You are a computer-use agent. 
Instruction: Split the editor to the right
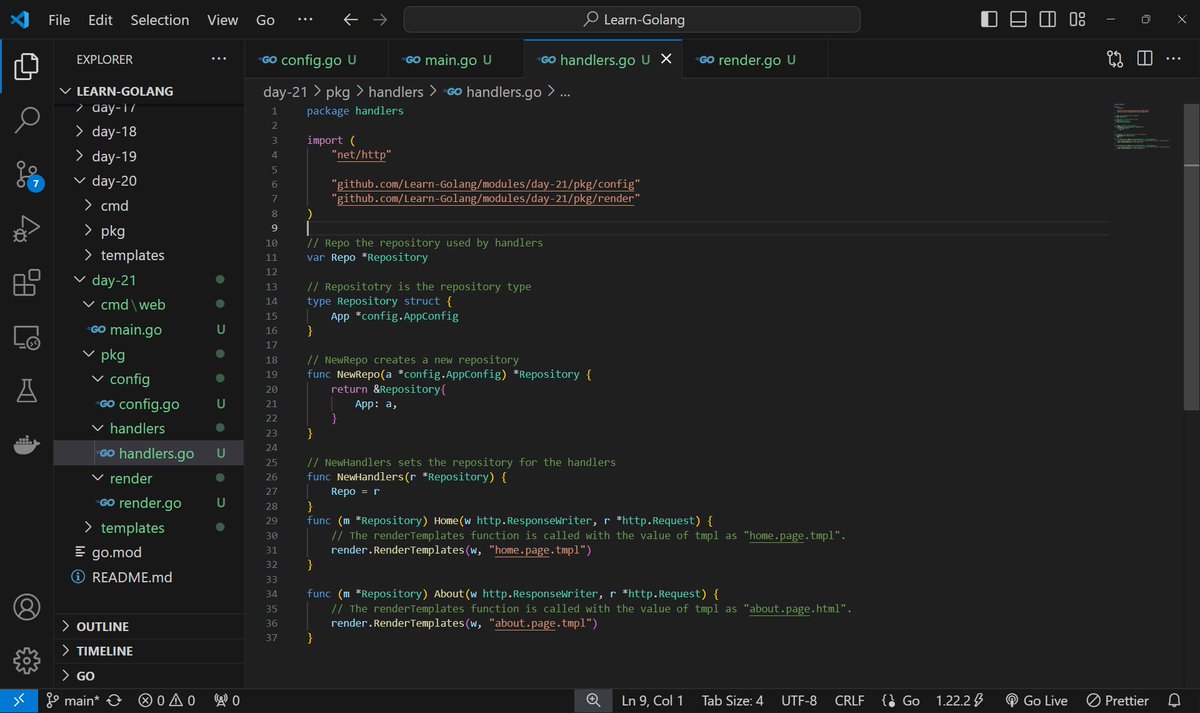click(x=1145, y=59)
